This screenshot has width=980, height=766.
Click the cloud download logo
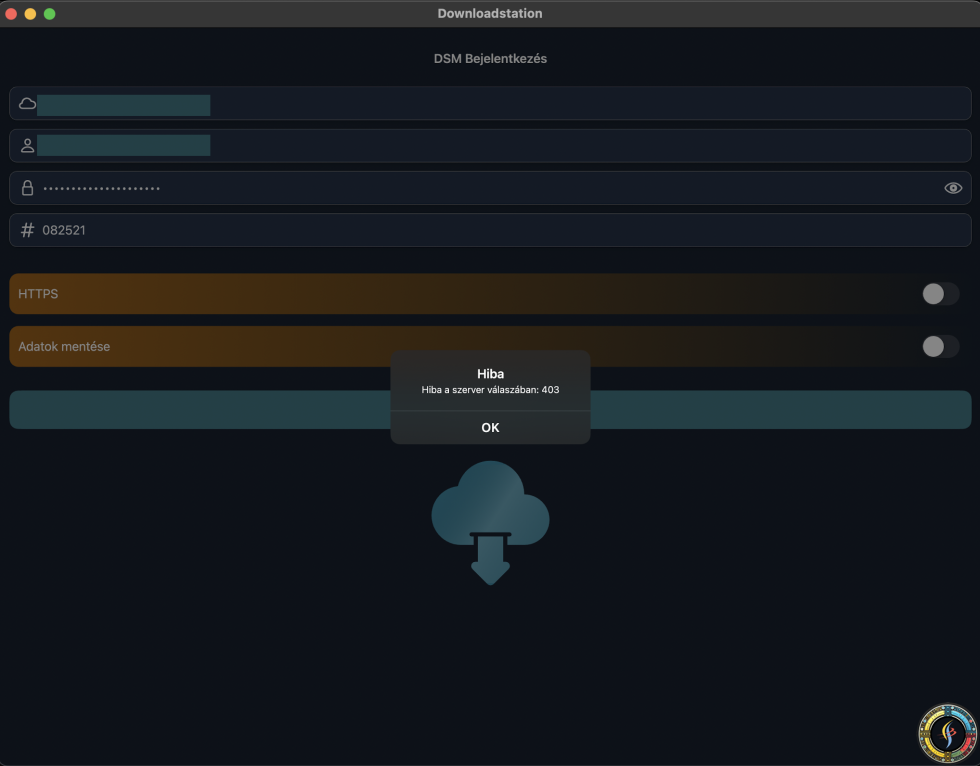coord(490,521)
